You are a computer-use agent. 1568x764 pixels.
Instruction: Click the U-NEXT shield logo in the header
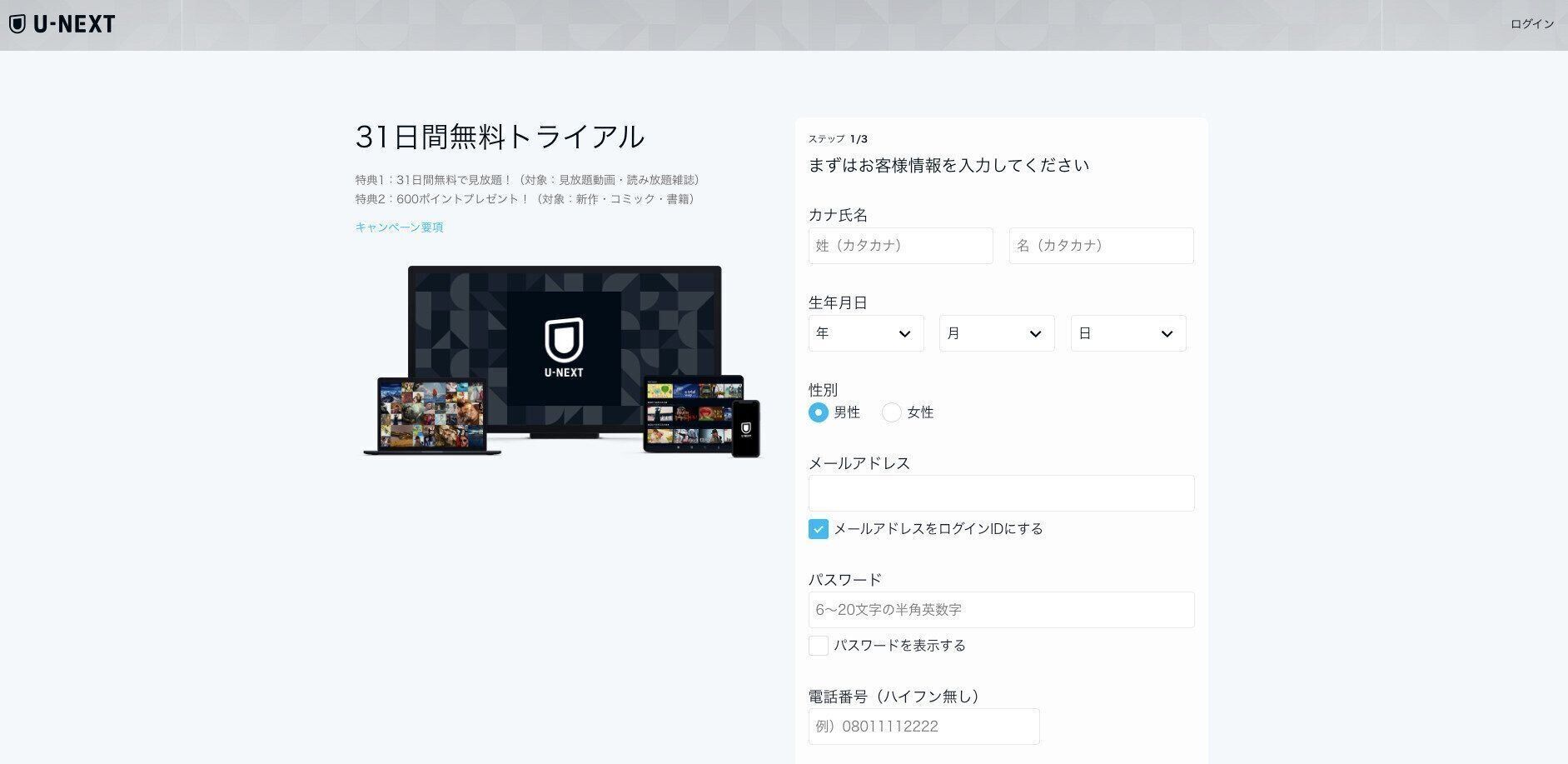click(17, 23)
